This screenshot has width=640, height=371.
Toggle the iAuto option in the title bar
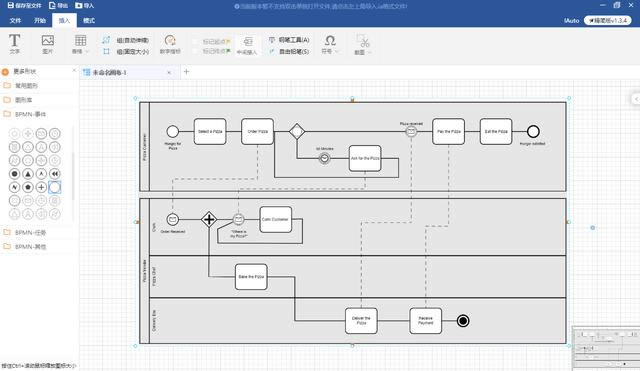571,20
